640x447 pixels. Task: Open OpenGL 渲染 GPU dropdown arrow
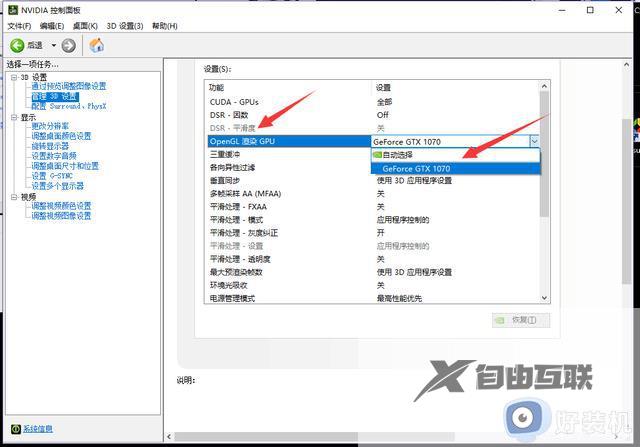pyautogui.click(x=534, y=141)
